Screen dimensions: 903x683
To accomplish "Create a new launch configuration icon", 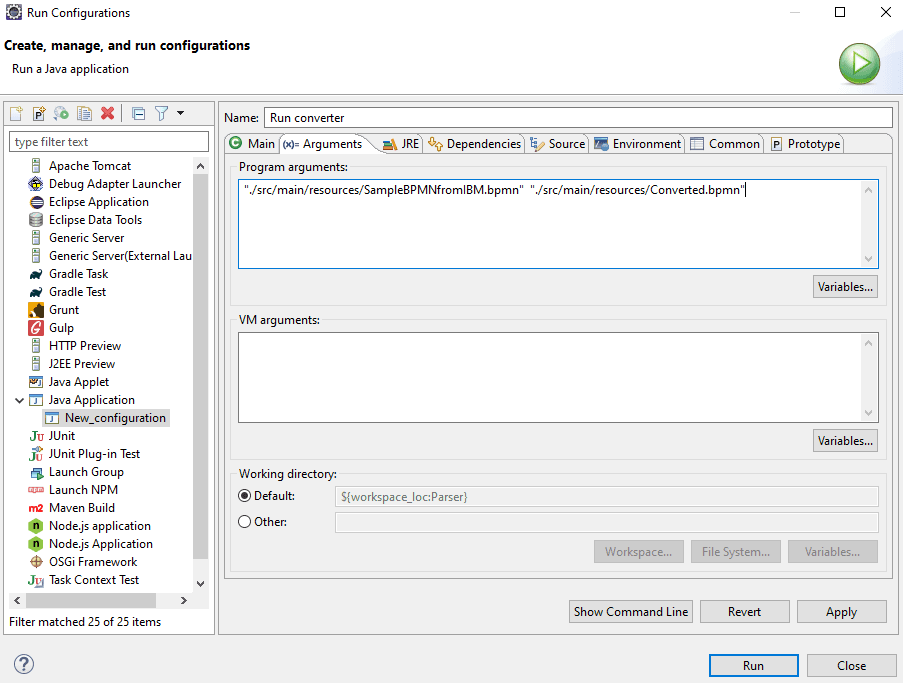I will [x=16, y=113].
